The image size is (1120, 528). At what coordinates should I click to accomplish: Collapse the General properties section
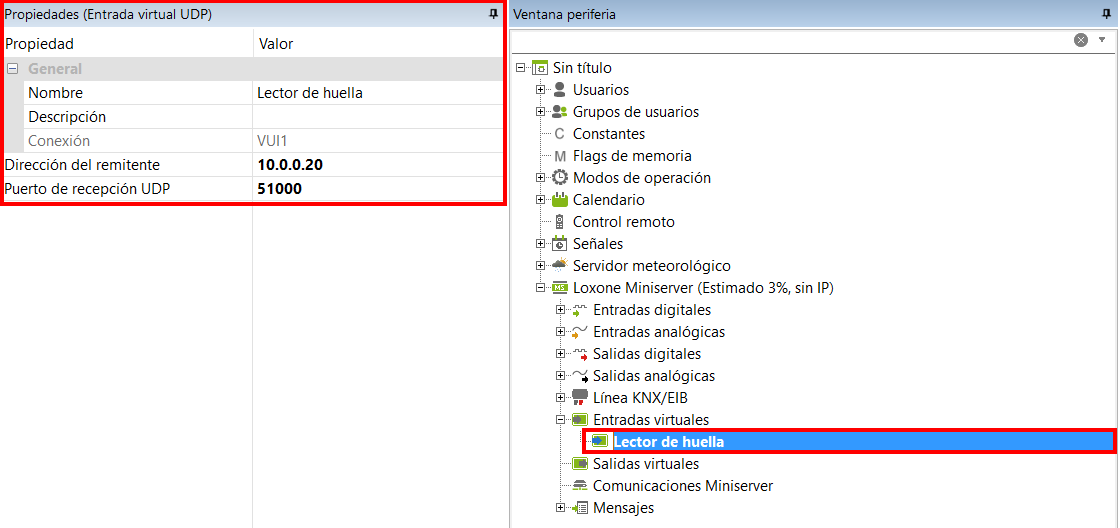click(x=13, y=69)
